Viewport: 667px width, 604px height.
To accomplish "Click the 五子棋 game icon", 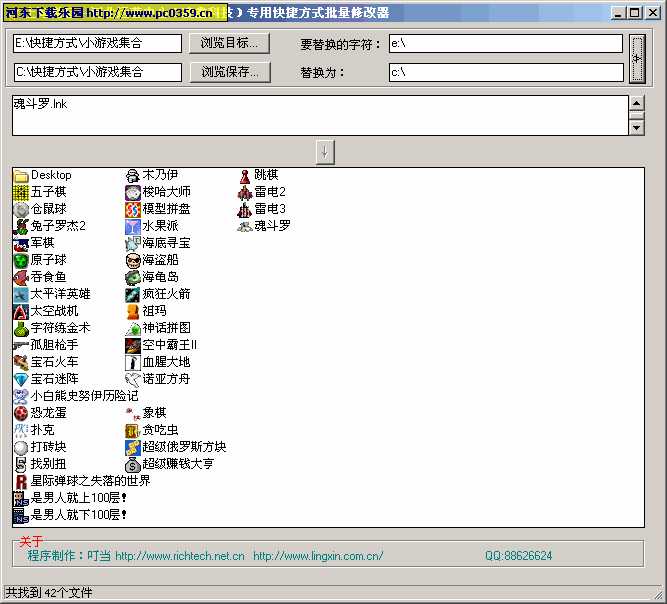I will (x=21, y=192).
